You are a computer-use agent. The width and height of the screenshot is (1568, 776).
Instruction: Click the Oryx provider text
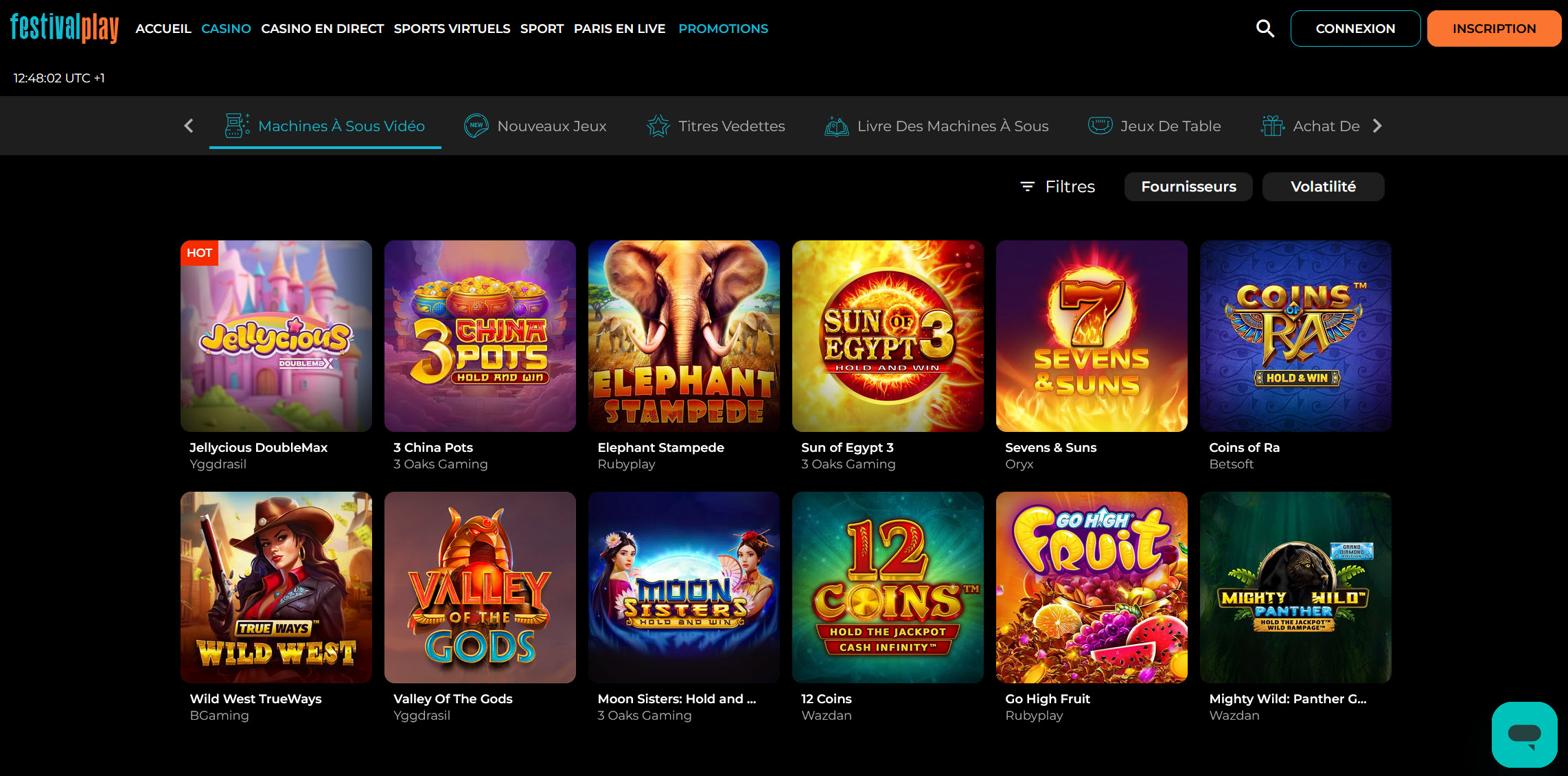1019,464
